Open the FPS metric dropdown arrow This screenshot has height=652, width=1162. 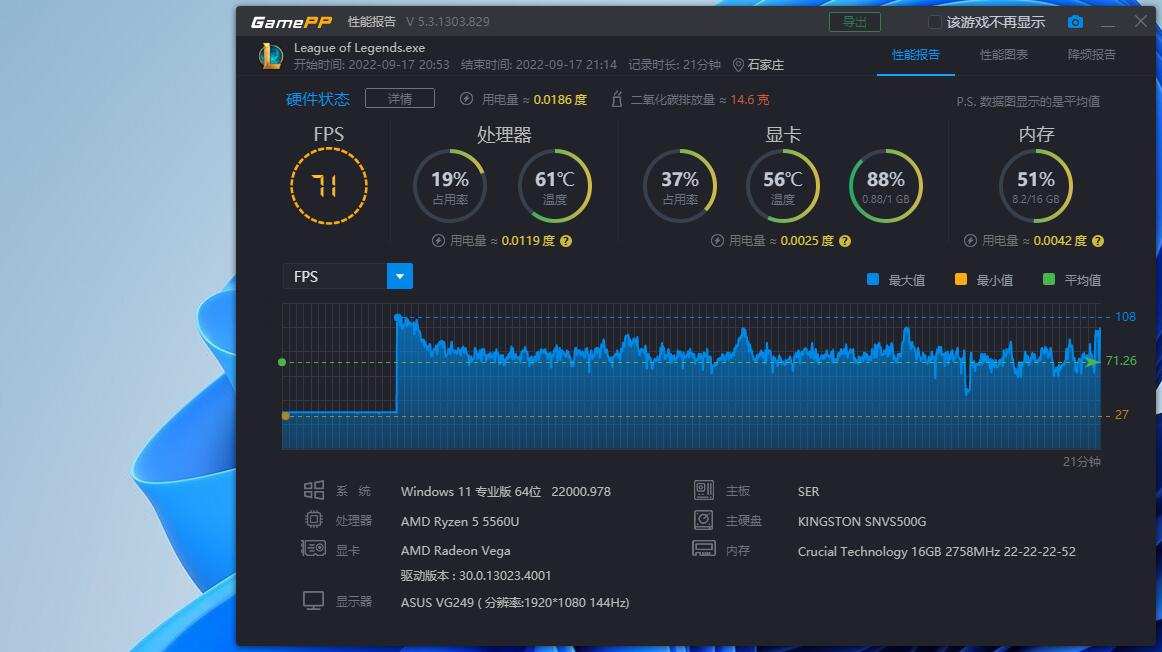[x=399, y=276]
